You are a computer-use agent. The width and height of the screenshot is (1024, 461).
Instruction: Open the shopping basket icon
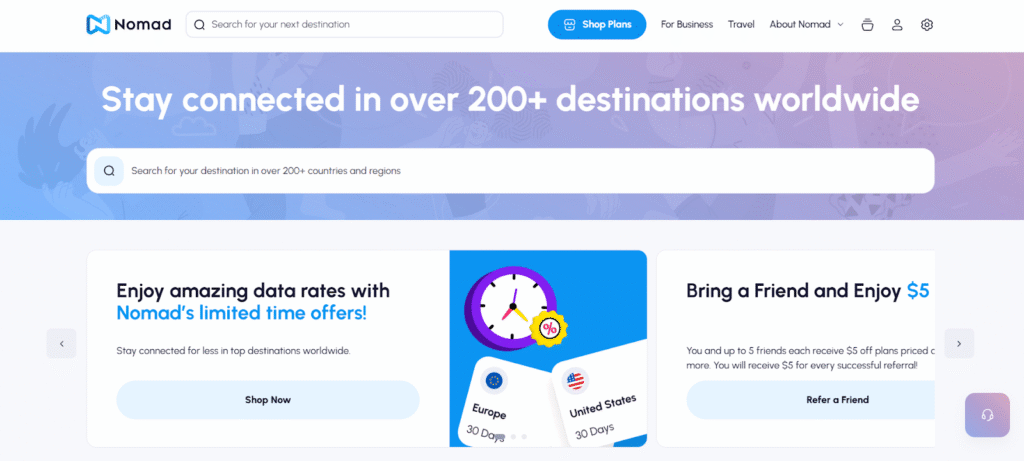(867, 24)
